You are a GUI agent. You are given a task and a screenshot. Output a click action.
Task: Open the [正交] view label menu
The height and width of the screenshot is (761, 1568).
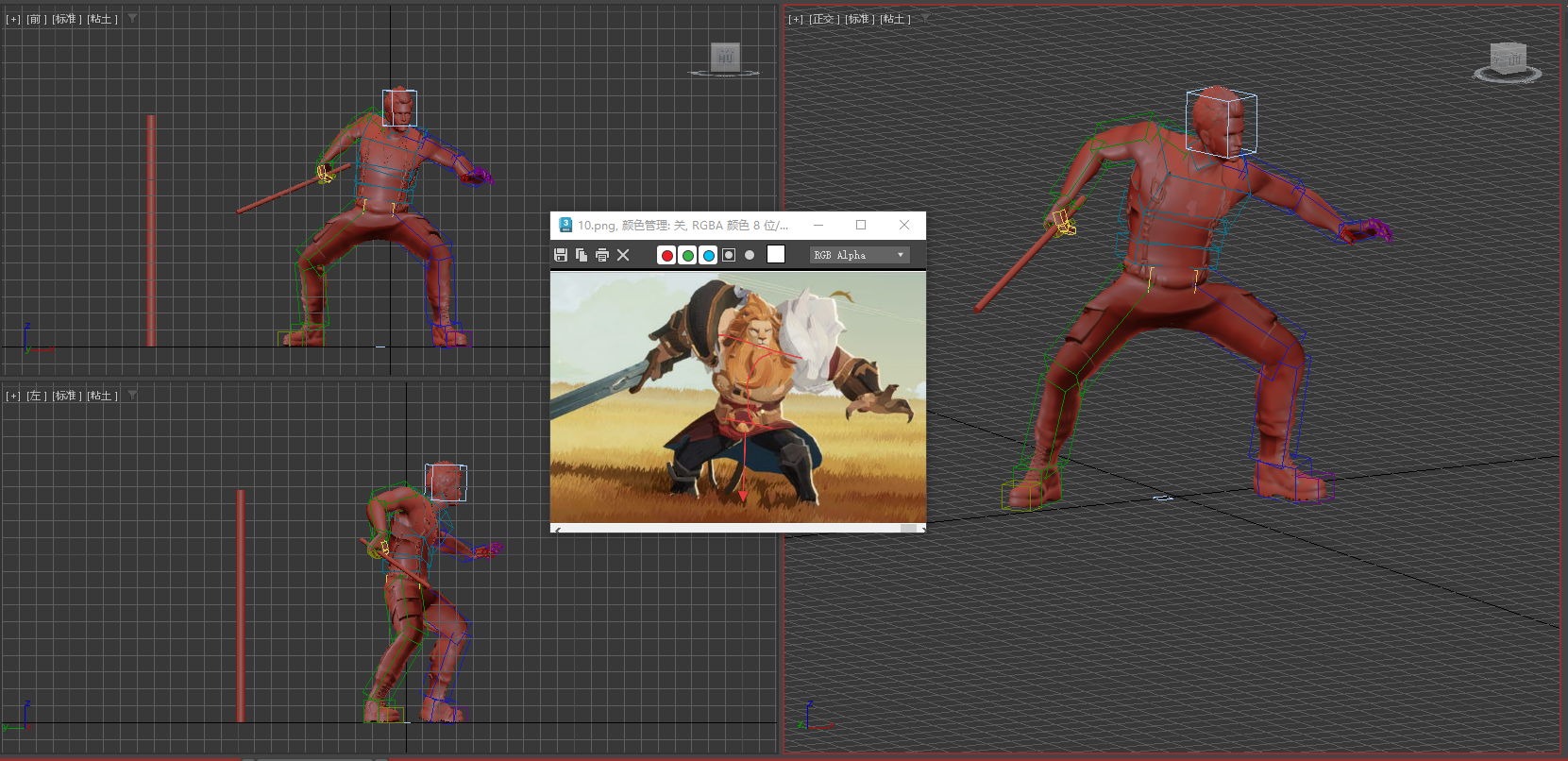(824, 19)
